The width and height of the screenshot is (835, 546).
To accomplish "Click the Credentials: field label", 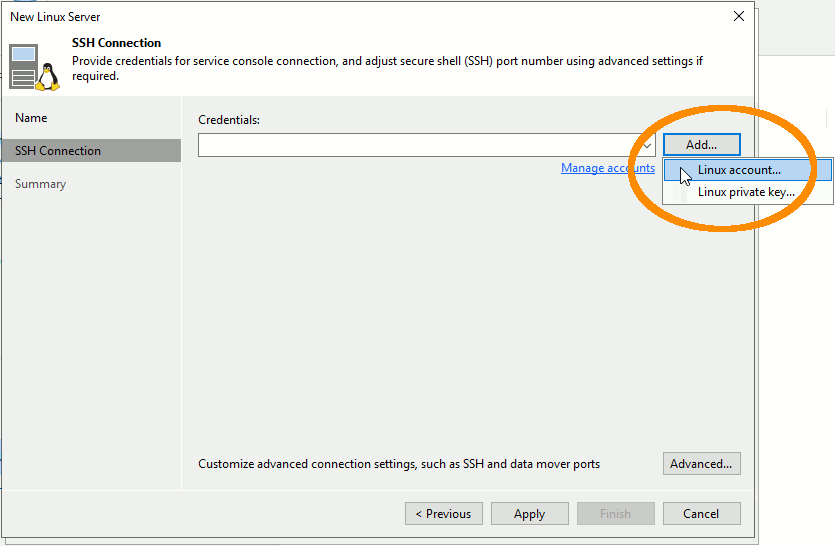I will click(x=229, y=120).
